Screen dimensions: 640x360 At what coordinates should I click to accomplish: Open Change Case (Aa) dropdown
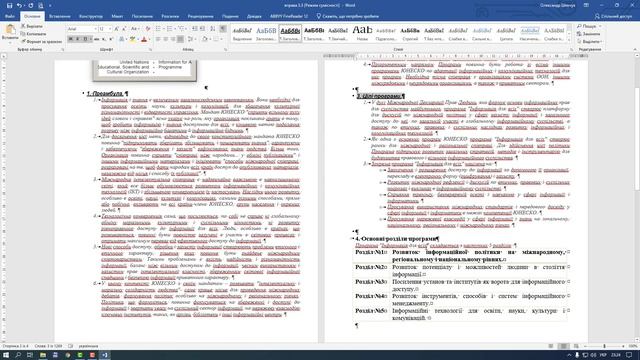click(x=134, y=29)
